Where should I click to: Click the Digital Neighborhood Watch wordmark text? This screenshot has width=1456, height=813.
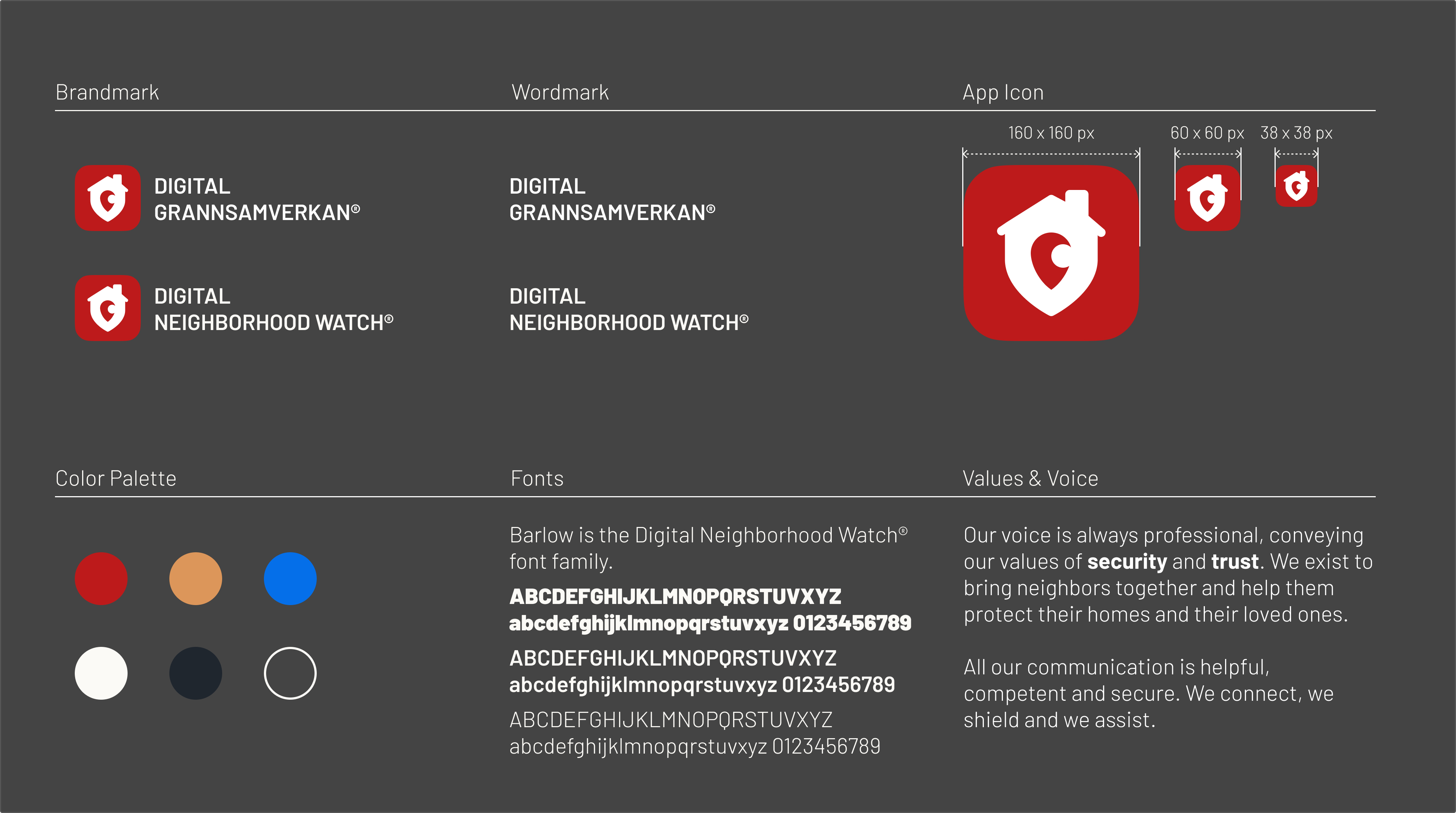coord(629,309)
